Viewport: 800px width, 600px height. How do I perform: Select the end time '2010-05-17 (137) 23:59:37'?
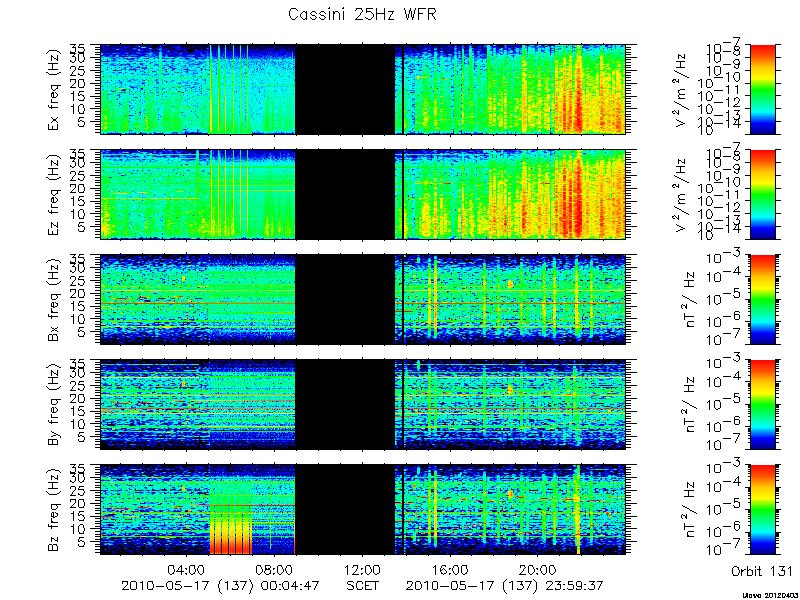pos(505,586)
